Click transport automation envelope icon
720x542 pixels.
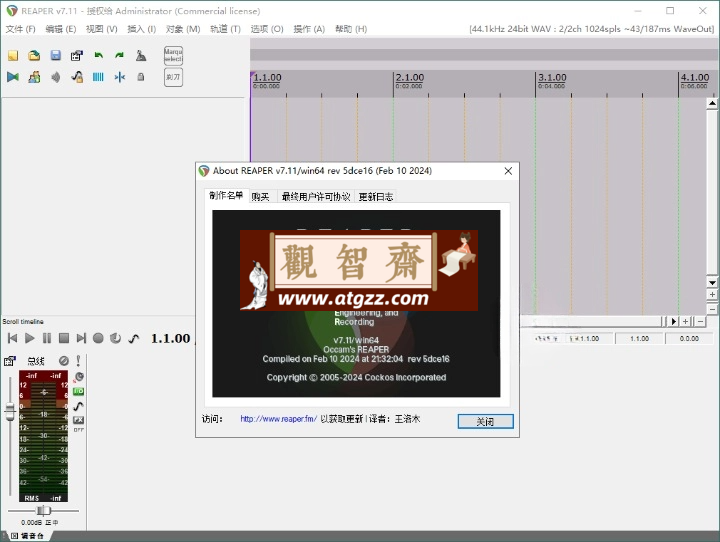pos(134,339)
